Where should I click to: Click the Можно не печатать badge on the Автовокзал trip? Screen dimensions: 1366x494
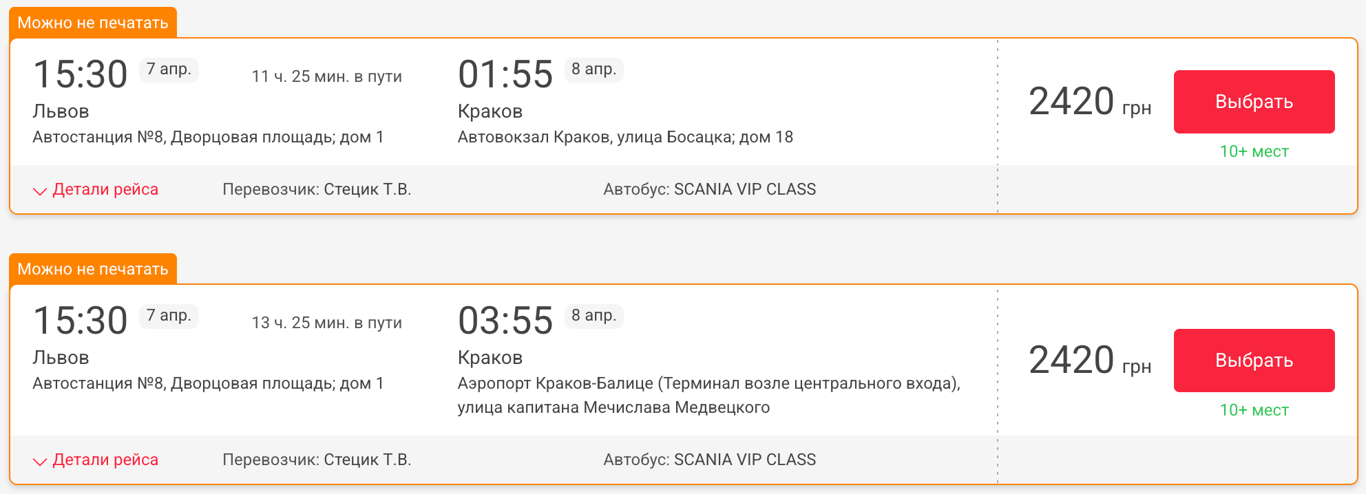click(93, 22)
